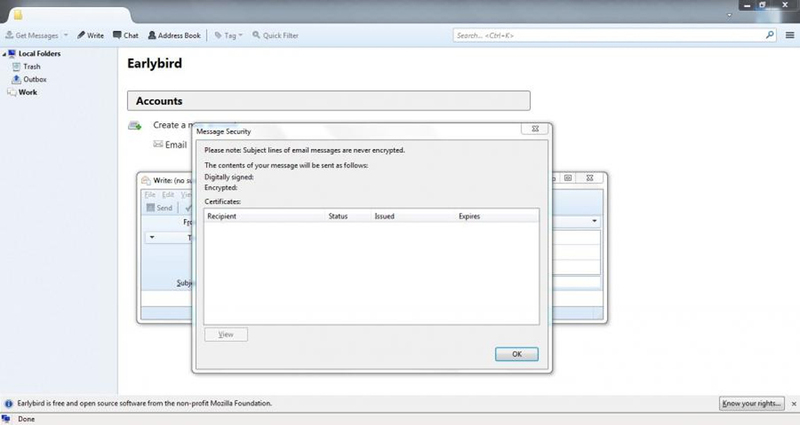Collapse the Local Folders tree node
Screen dimensions: 800x425
tap(4, 54)
